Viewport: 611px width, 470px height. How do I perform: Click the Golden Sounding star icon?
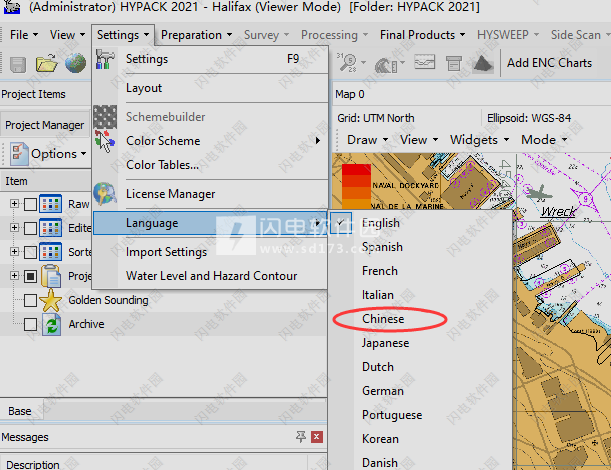coord(51,300)
